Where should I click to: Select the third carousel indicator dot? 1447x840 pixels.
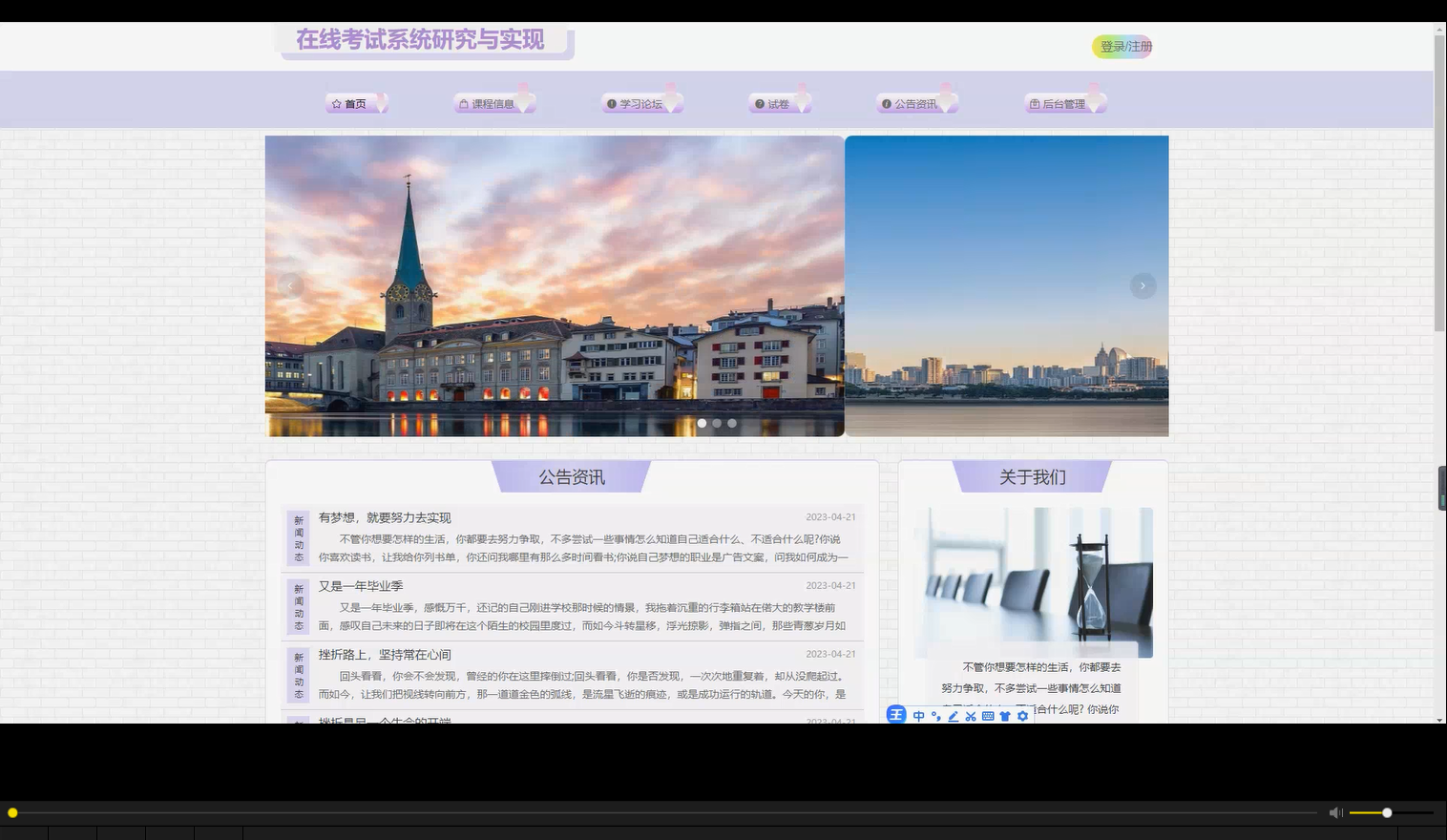pos(732,423)
